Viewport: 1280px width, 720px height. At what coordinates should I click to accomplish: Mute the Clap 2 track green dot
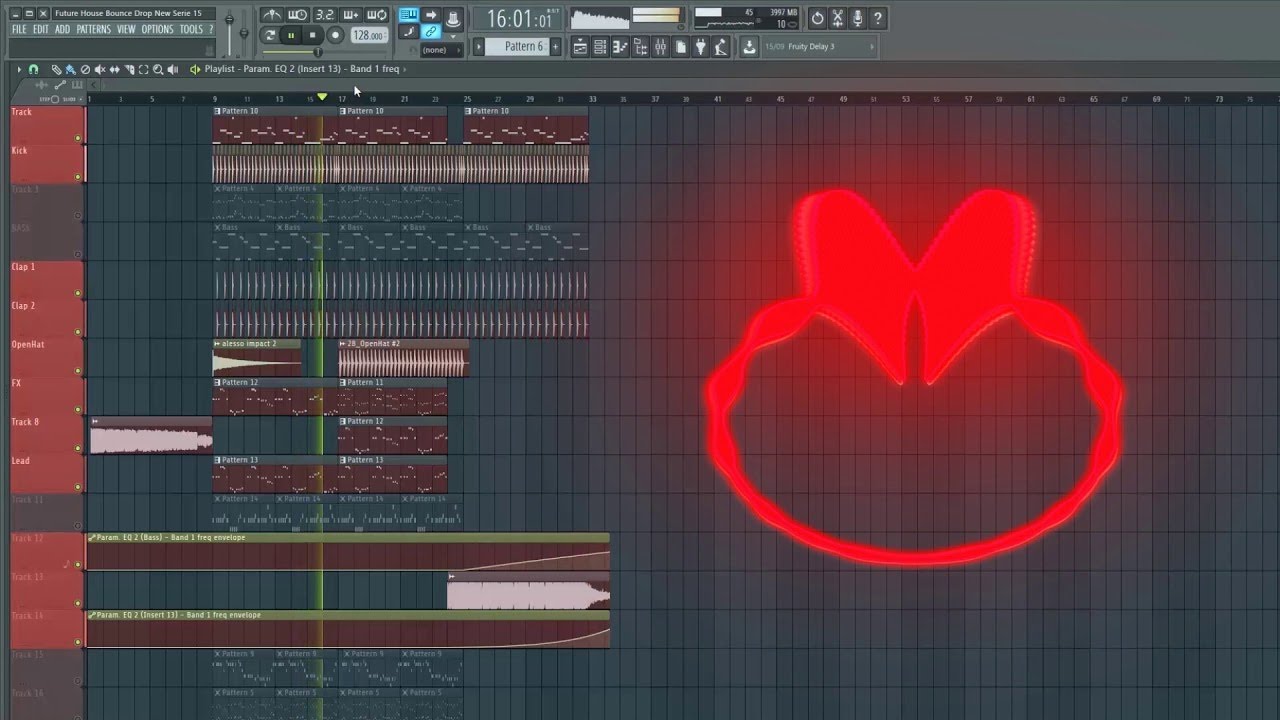pos(77,333)
